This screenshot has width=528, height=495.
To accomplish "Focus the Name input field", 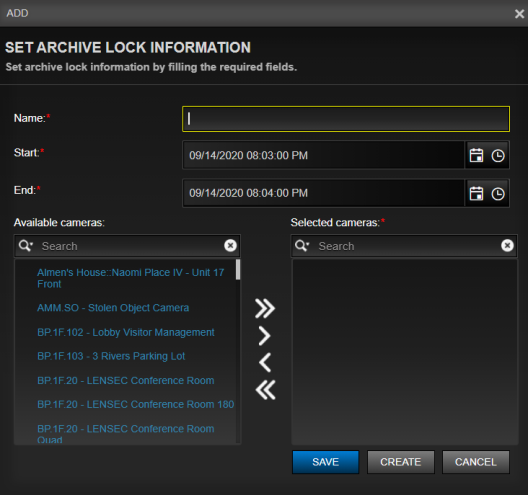I will point(346,119).
